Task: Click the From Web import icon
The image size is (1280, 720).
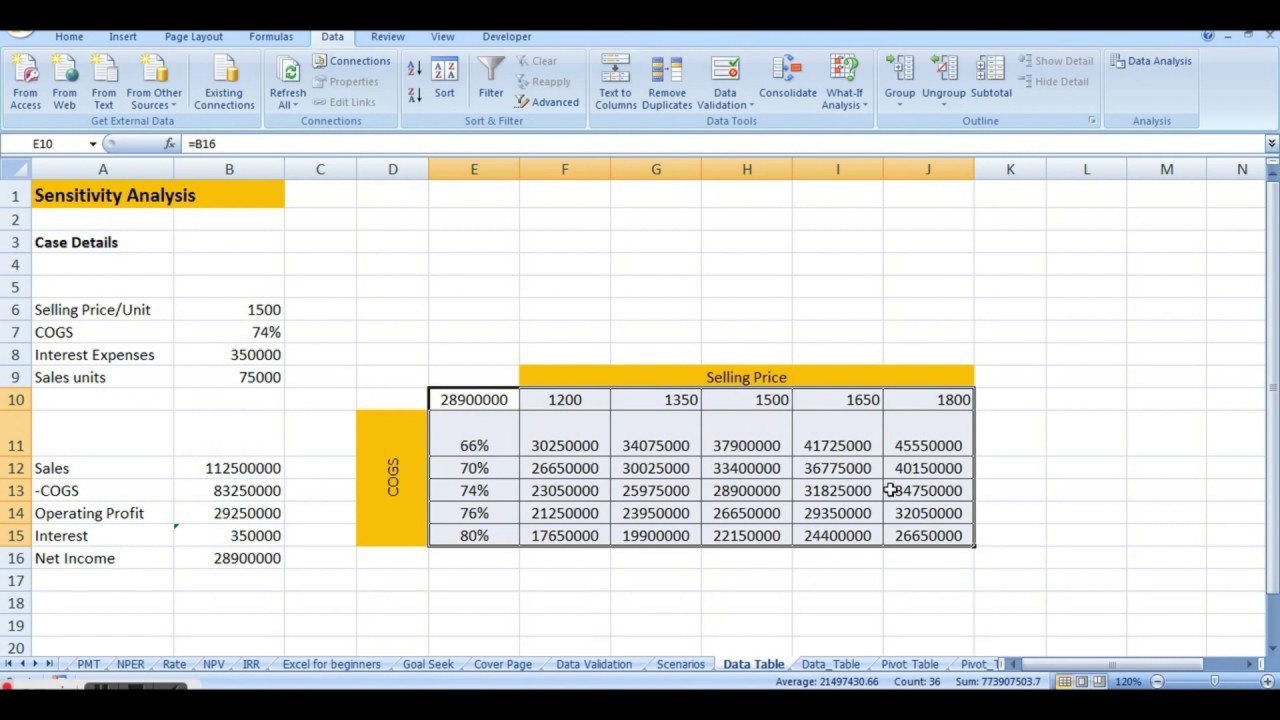Action: click(x=64, y=82)
